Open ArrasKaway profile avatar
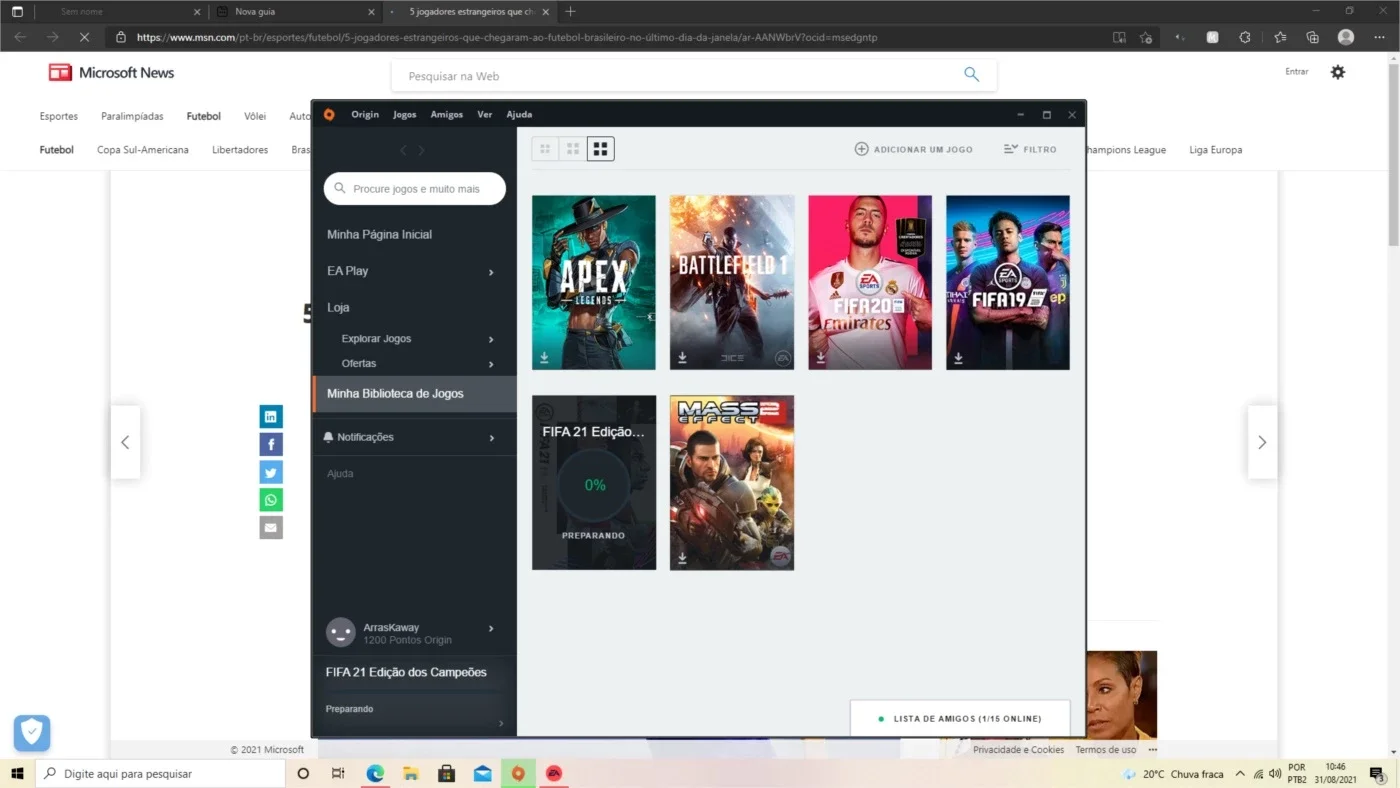Screen dimensions: 1400x788 pyautogui.click(x=341, y=632)
